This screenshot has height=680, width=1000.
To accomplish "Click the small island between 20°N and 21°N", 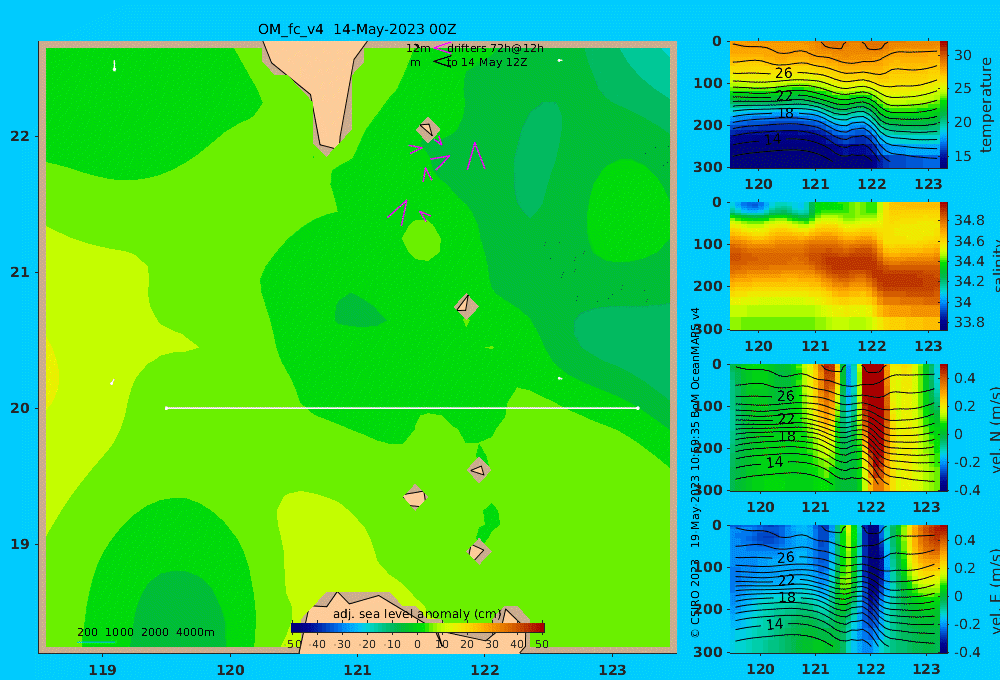I will click(466, 306).
